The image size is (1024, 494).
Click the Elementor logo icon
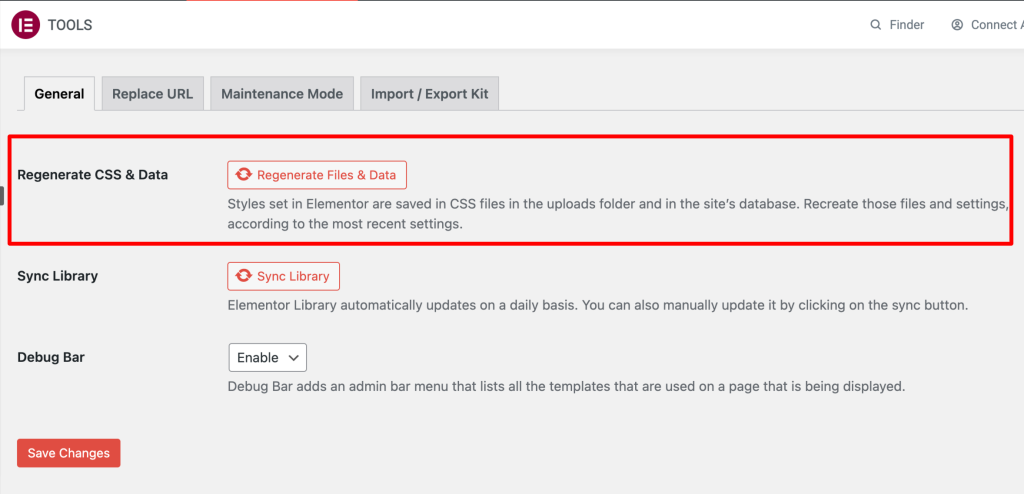click(x=25, y=25)
